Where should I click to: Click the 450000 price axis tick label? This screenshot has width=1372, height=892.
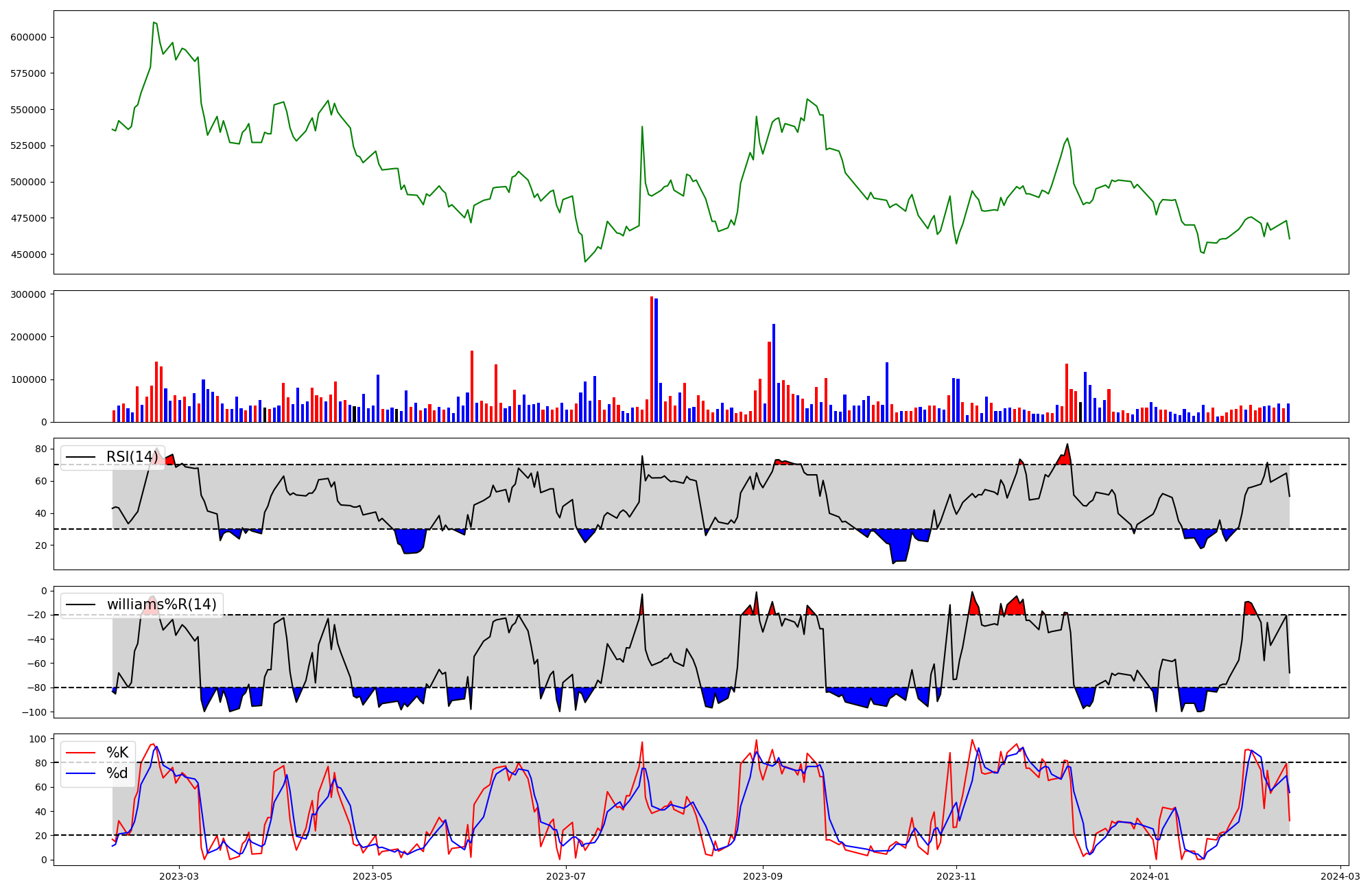coord(28,255)
